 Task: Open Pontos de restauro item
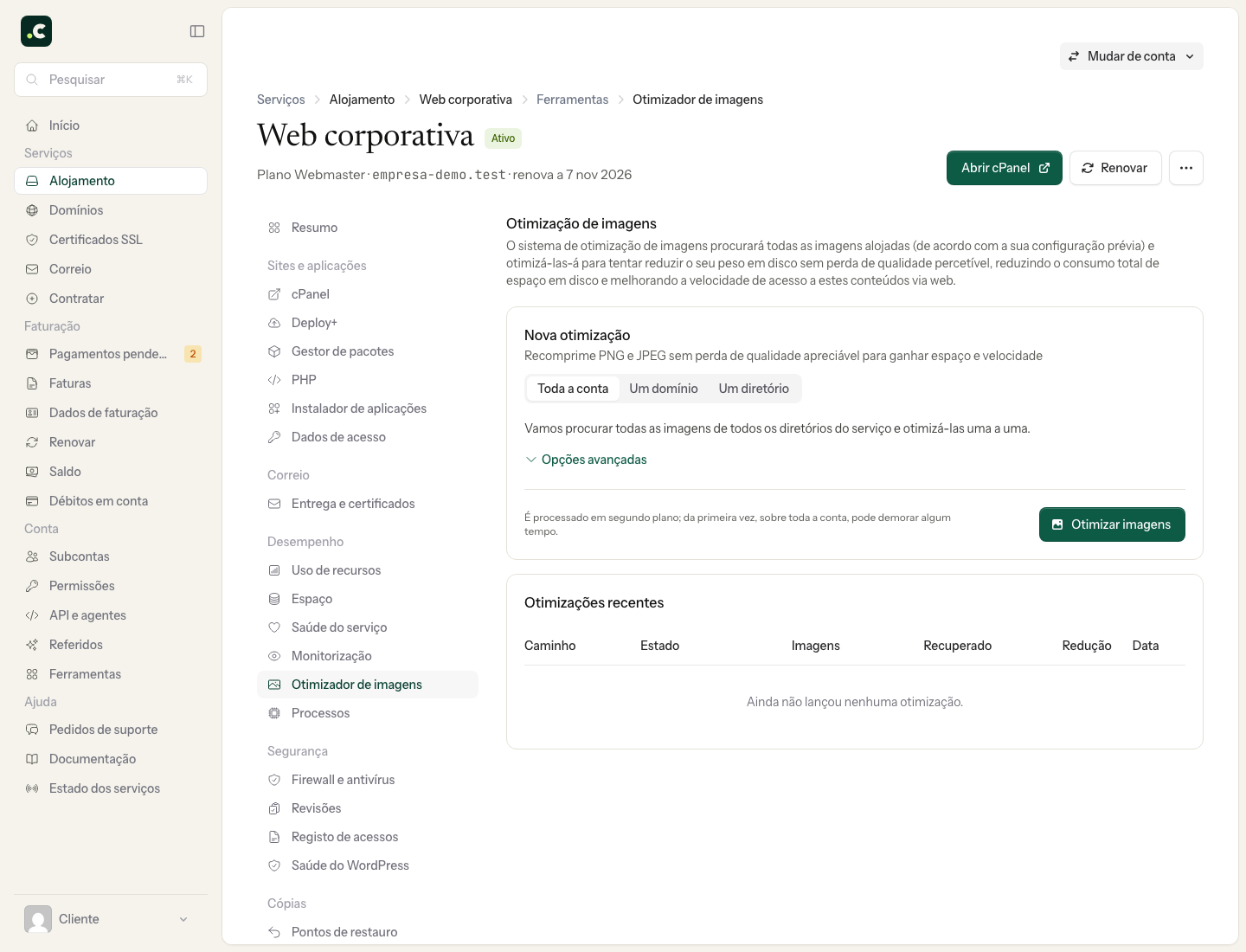pos(368,932)
